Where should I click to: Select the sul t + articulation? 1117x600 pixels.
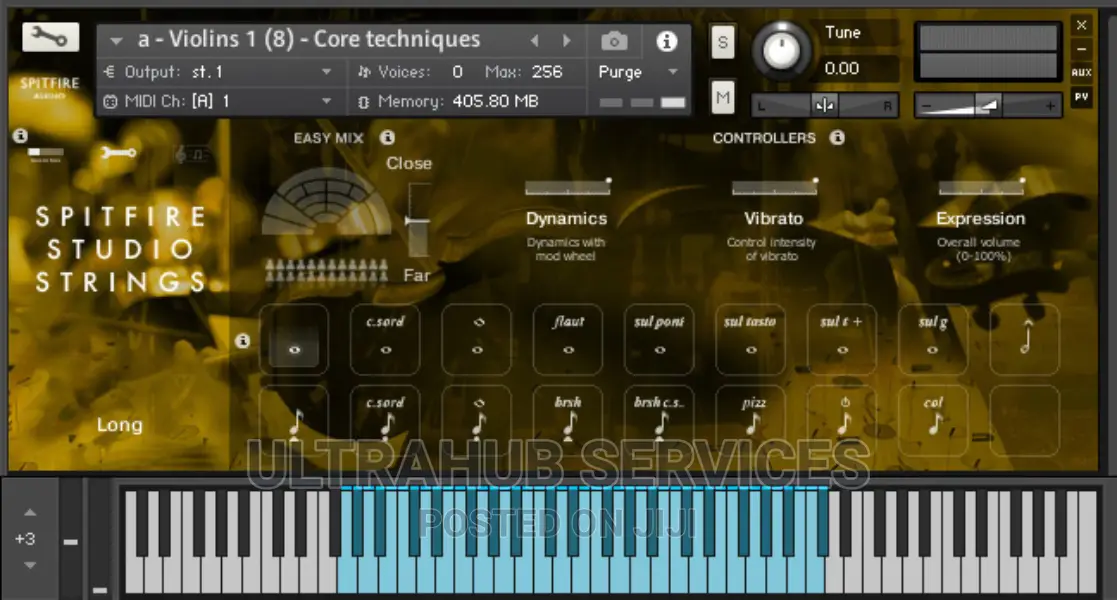point(841,339)
